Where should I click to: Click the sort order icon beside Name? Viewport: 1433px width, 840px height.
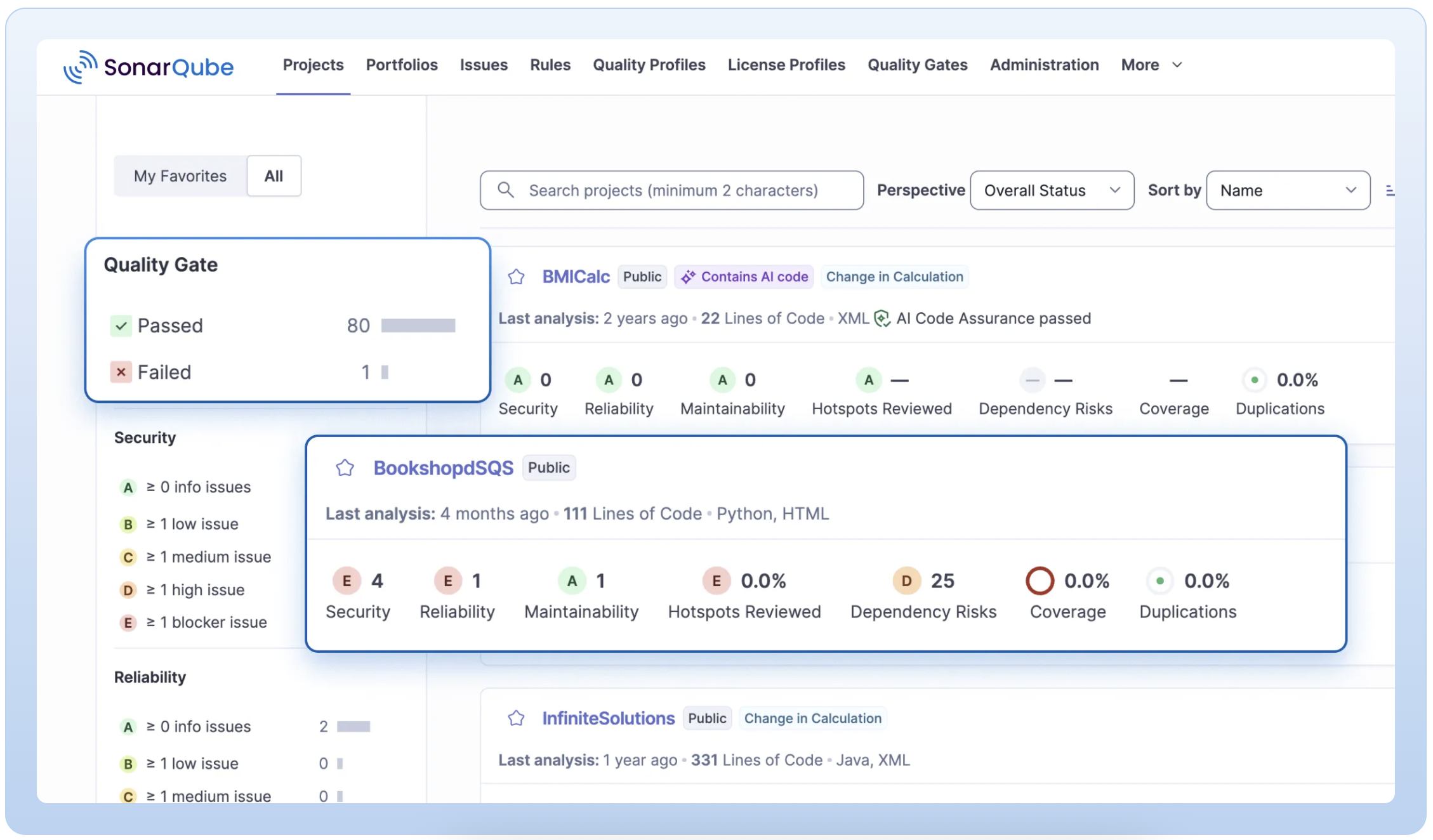1389,190
